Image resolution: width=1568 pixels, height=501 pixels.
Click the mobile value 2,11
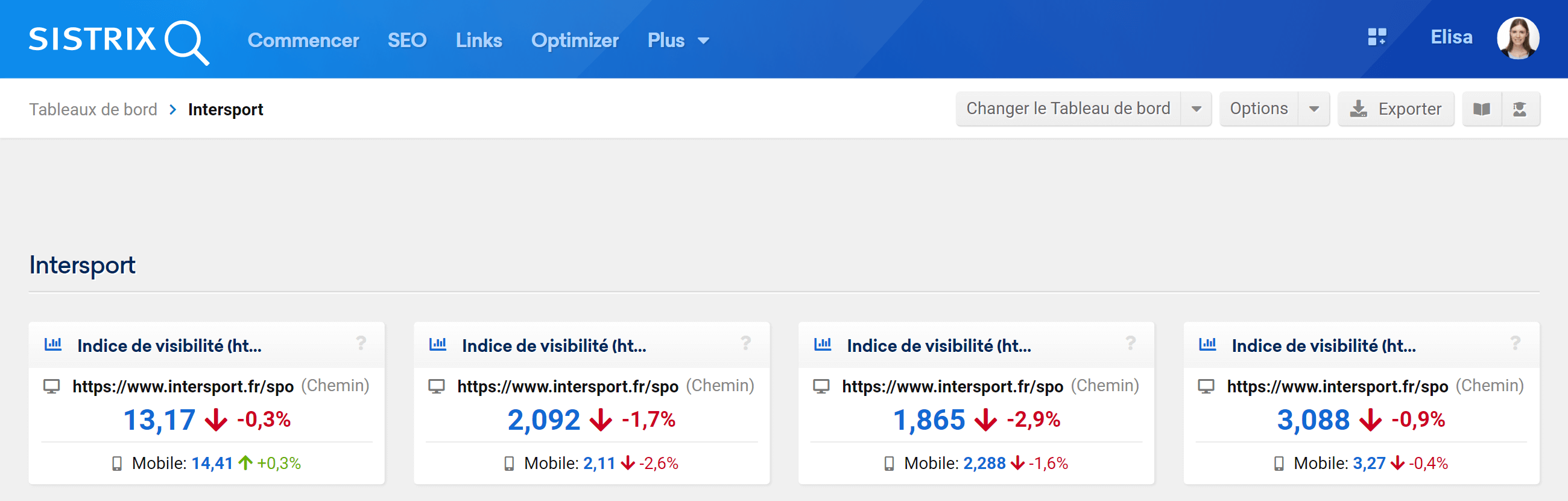[599, 464]
